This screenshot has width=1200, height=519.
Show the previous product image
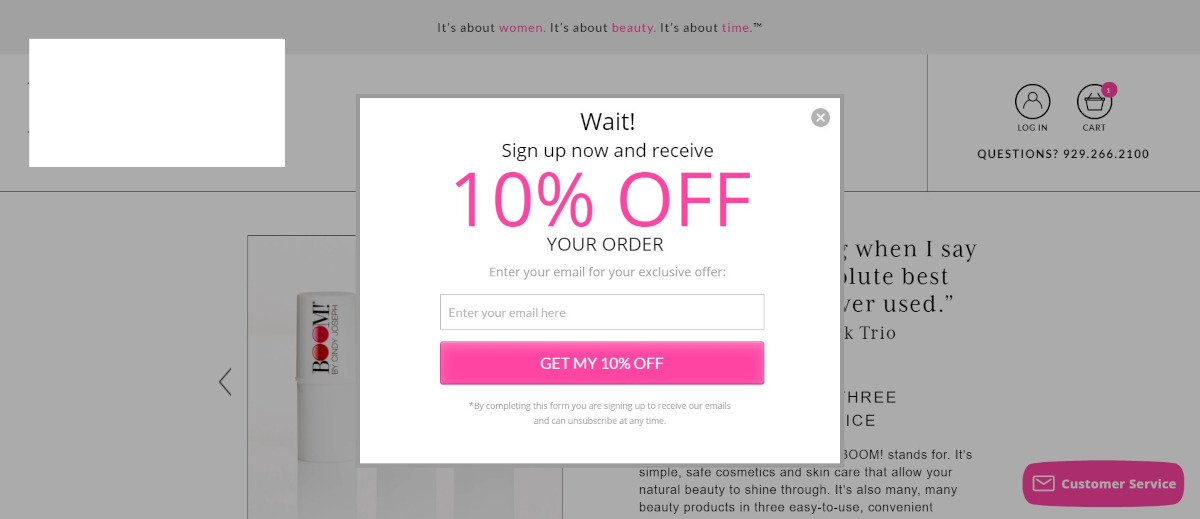coord(225,382)
